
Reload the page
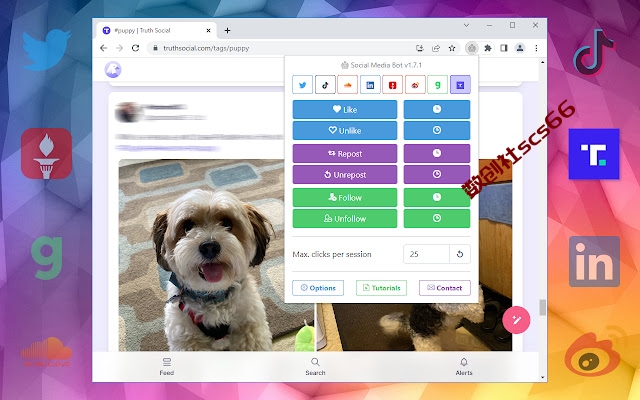[136, 48]
